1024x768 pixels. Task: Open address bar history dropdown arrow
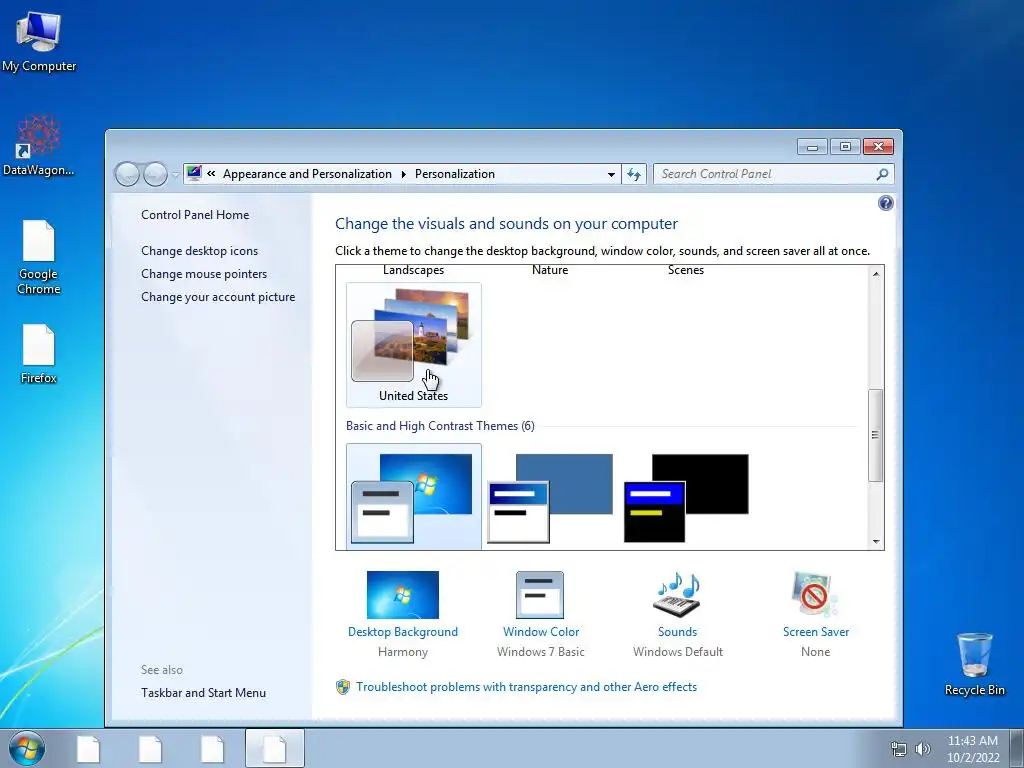pyautogui.click(x=611, y=174)
